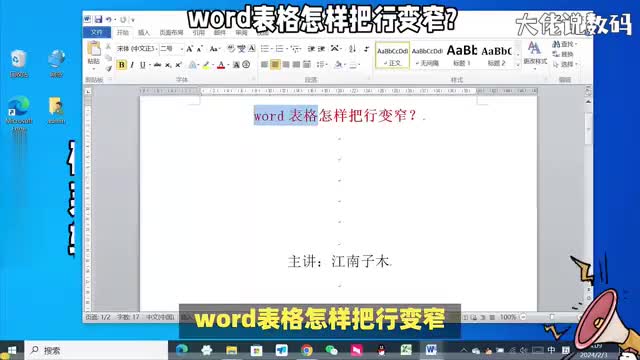Toggle Strikethrough formatting

[x=158, y=65]
